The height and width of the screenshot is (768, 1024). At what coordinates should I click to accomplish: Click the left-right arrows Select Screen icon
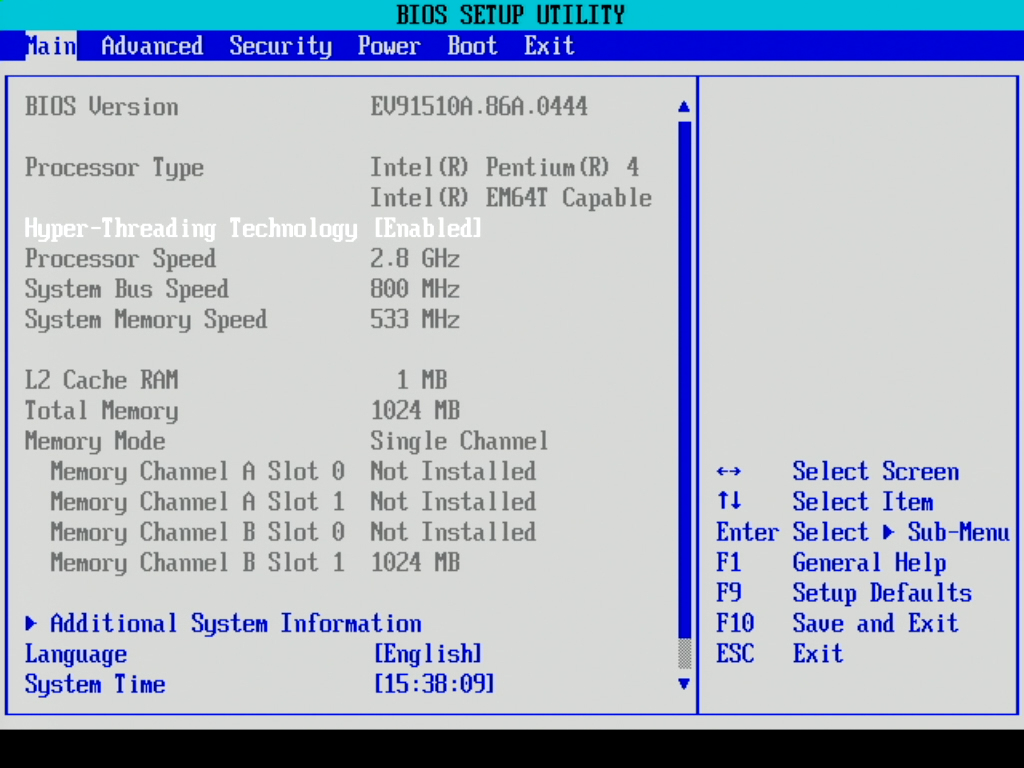[x=729, y=472]
